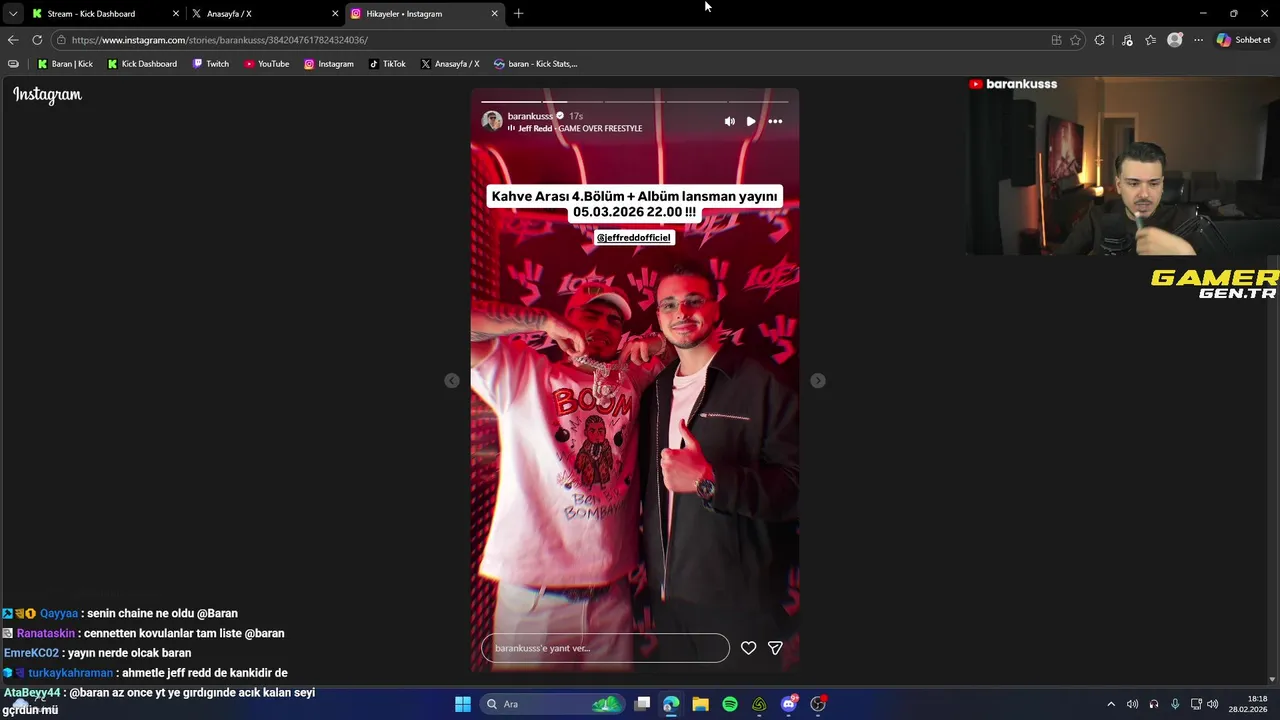Share the story via the paper-plane icon
Screen dimensions: 1280x720
coord(775,648)
